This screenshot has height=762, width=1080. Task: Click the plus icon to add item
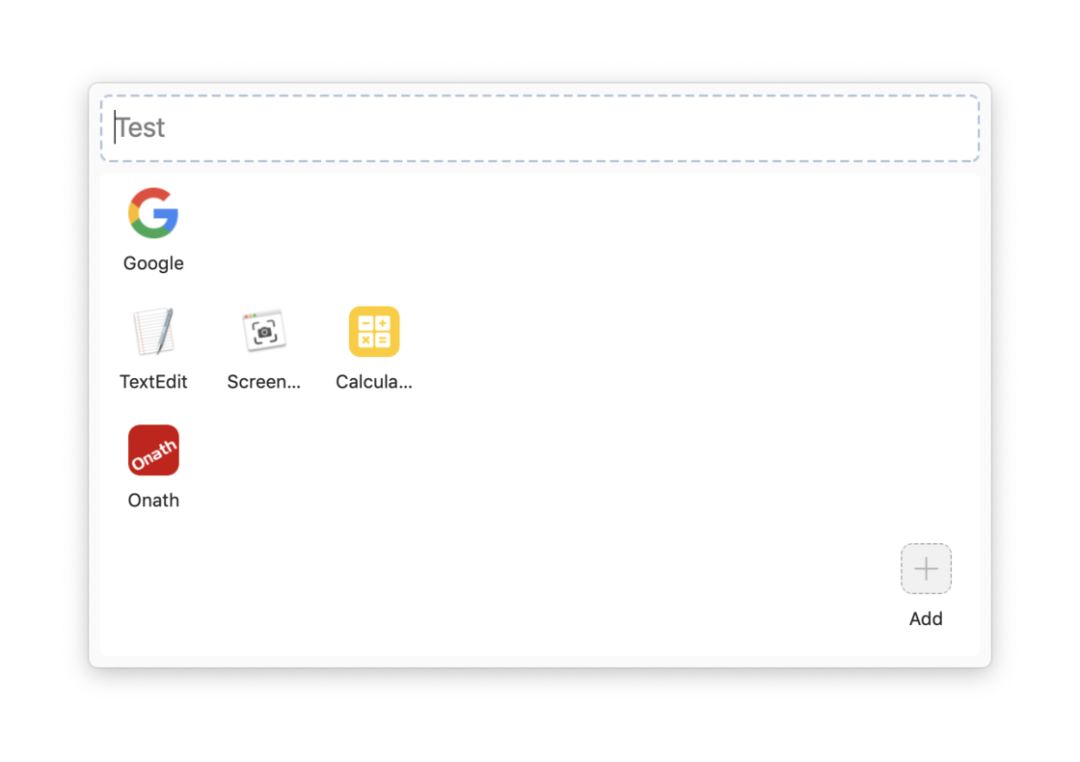click(926, 568)
